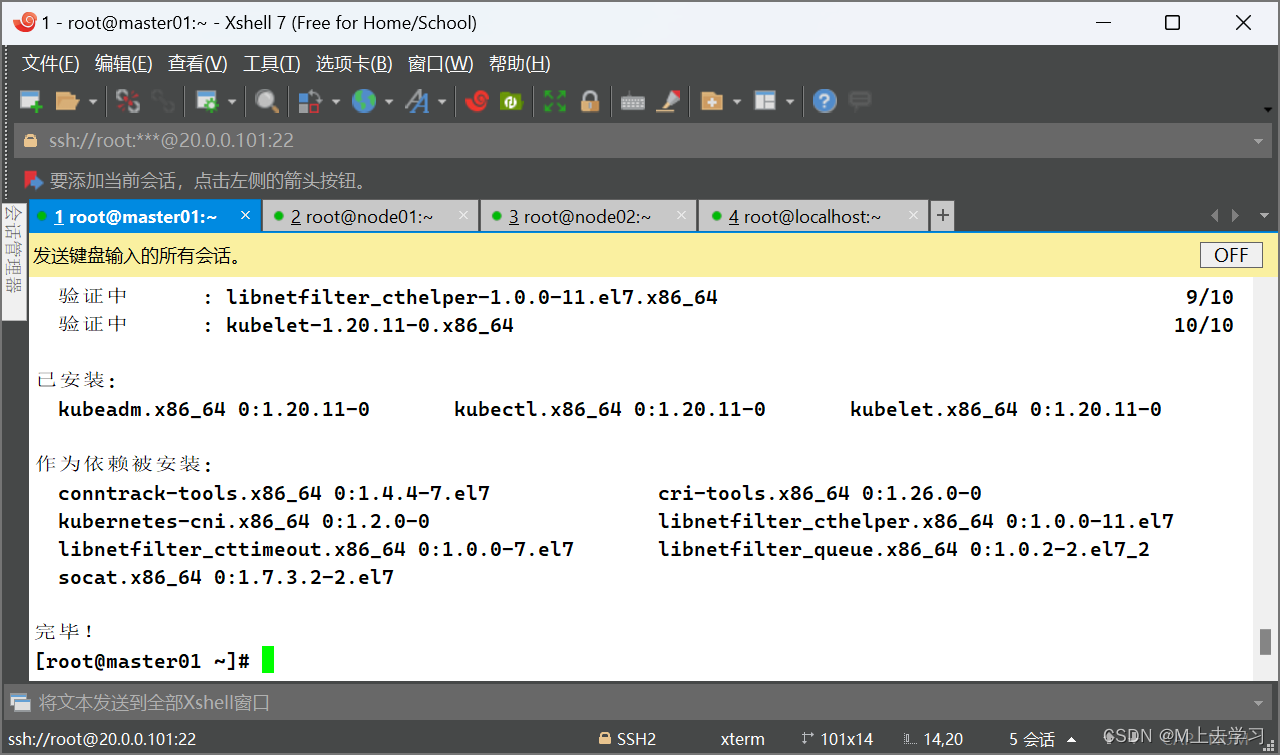Click the blue Help question mark icon
The width and height of the screenshot is (1280, 755).
tap(824, 101)
